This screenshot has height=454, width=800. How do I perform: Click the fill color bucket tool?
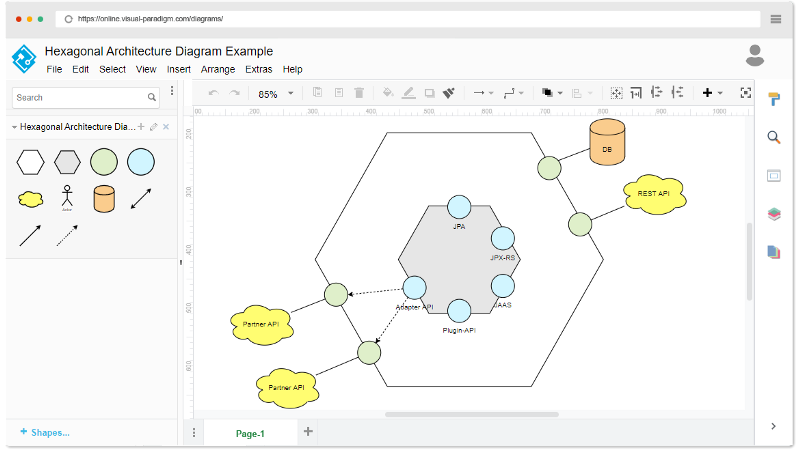coord(388,93)
